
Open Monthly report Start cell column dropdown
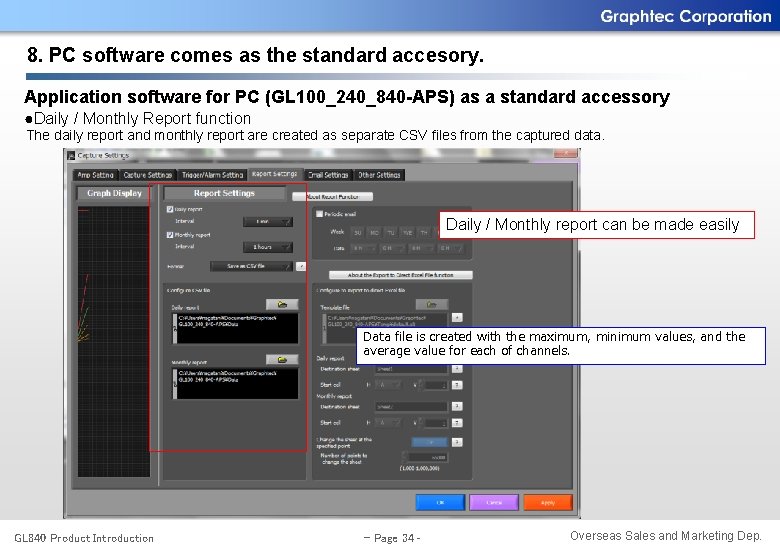[387, 423]
